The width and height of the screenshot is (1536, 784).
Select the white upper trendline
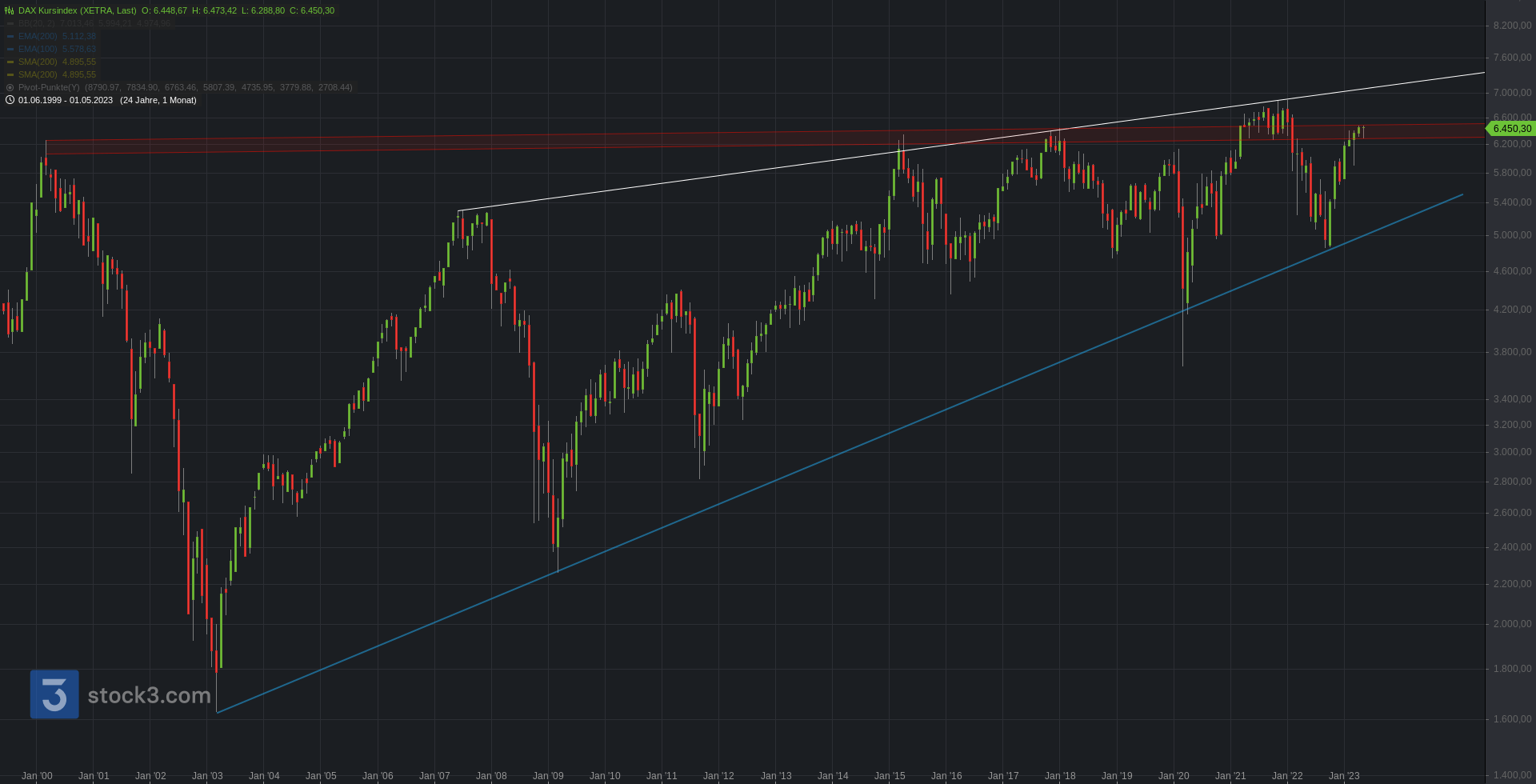971,142
